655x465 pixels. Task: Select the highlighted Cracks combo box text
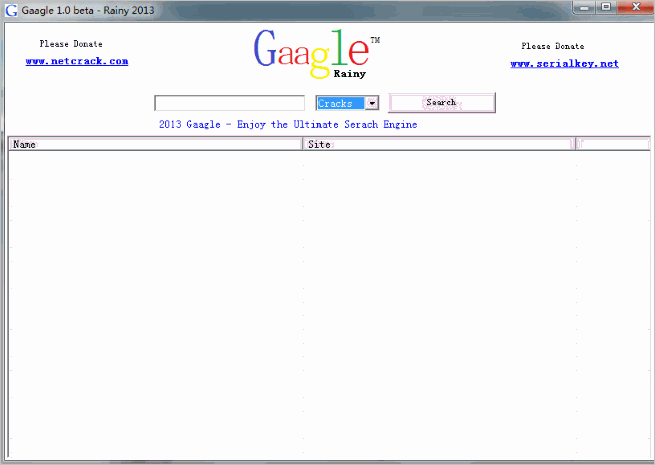tap(340, 103)
